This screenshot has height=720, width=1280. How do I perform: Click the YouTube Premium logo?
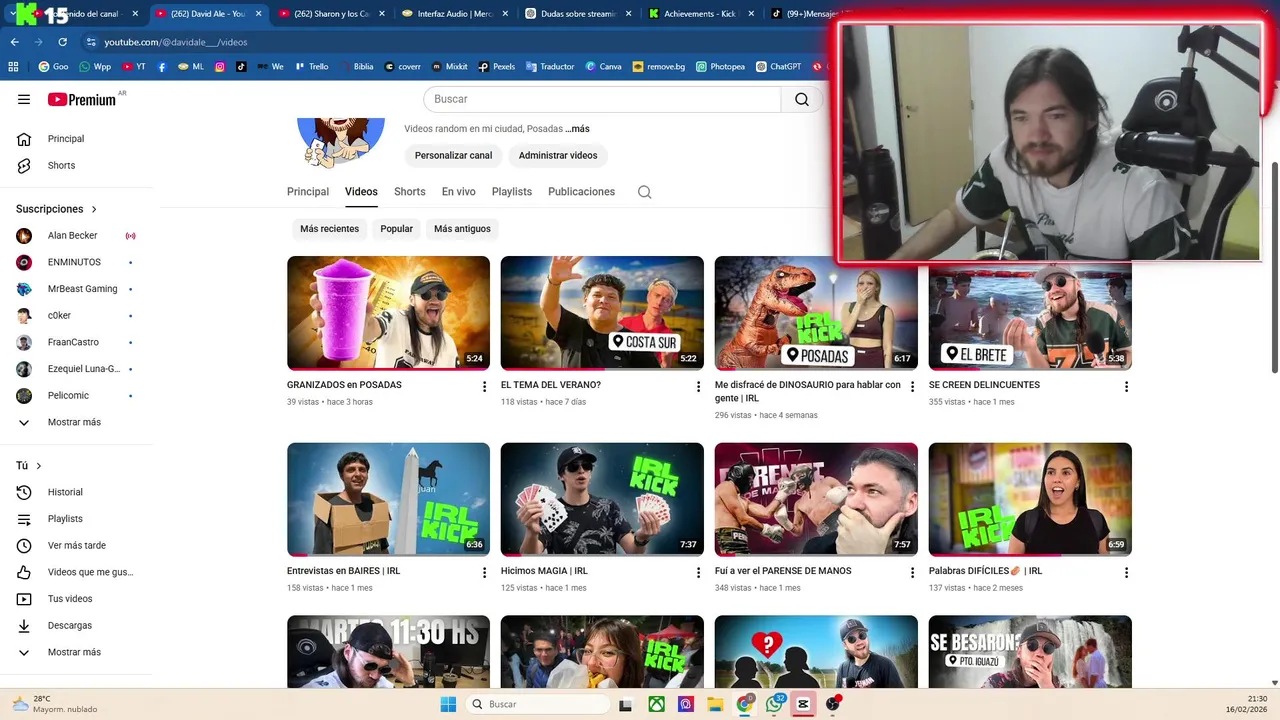[x=82, y=99]
